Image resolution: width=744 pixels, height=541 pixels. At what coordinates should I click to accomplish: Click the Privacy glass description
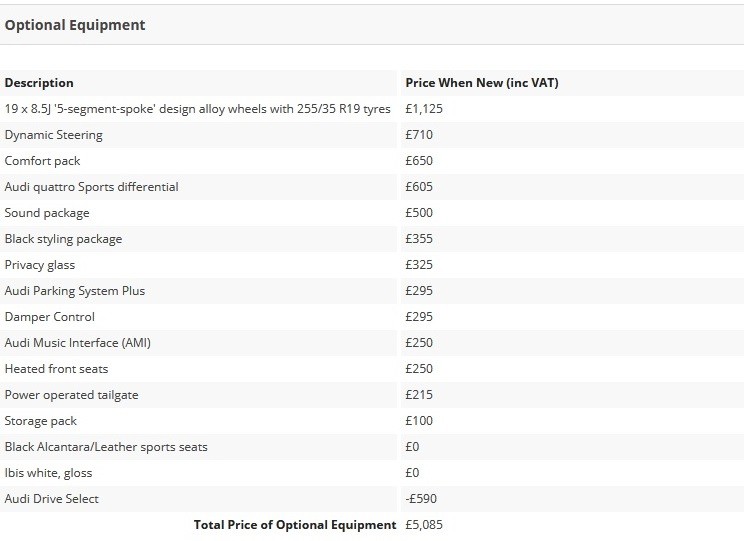pos(40,265)
